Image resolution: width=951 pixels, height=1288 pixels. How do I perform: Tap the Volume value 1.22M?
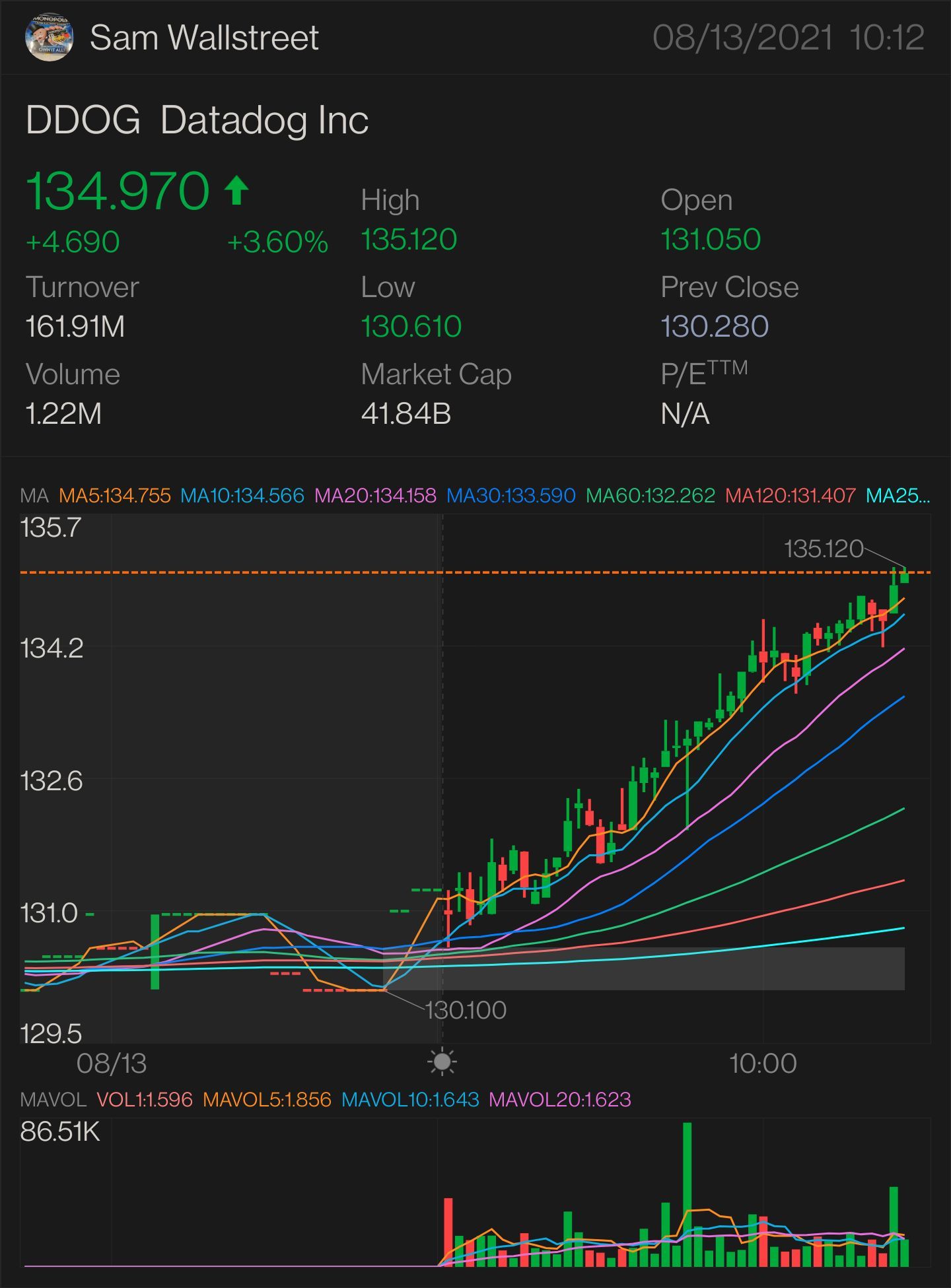(x=63, y=414)
